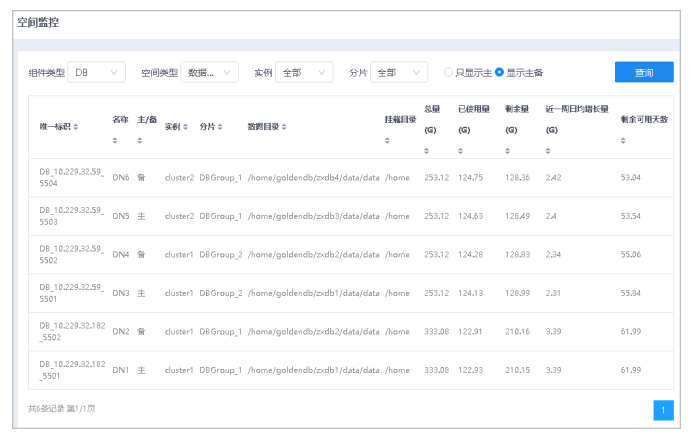Click data path /home/goldendb/zxdb4/data/data
Viewport: 690px width, 435px height.
(313, 178)
